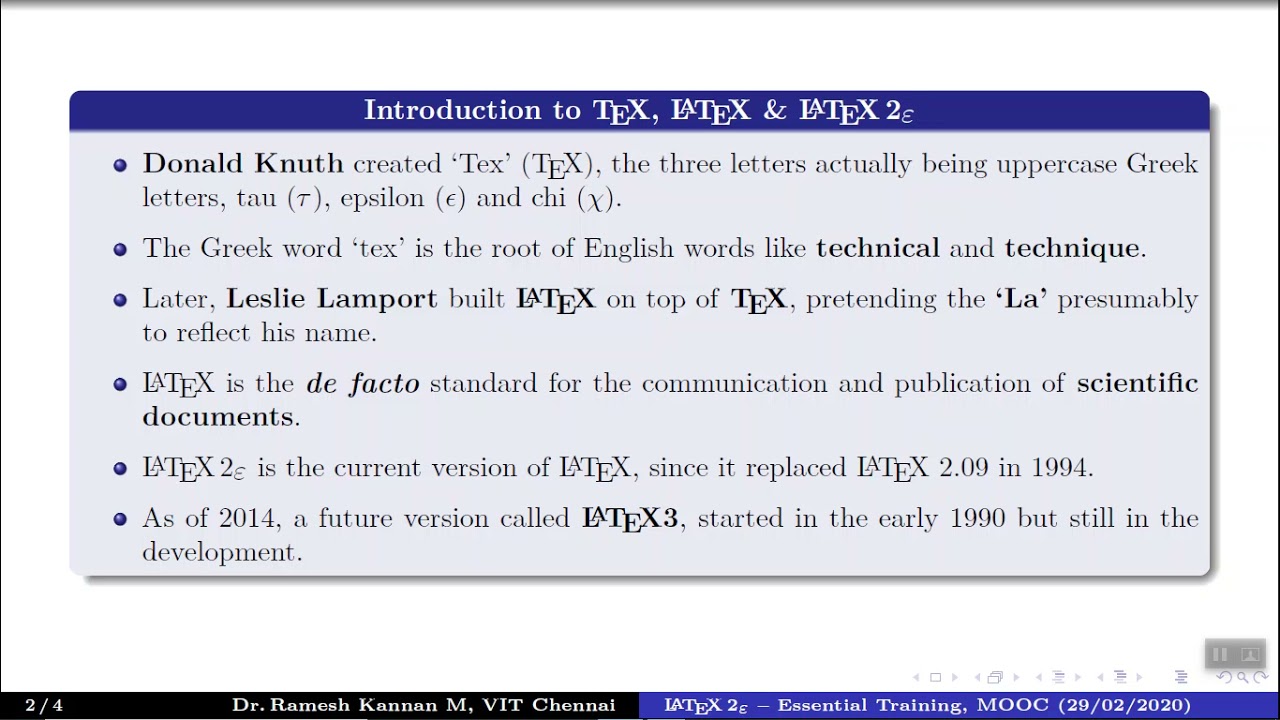Click the bold word 'technique'
Viewport: 1280px width, 720px height.
click(x=1072, y=249)
